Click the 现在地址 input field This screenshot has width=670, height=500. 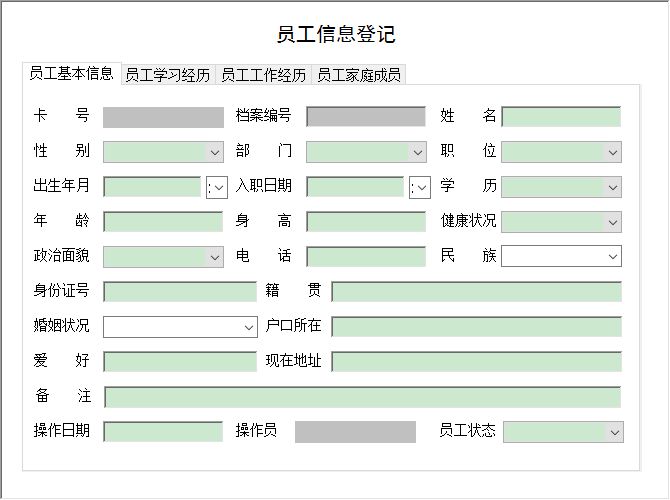coord(476,362)
